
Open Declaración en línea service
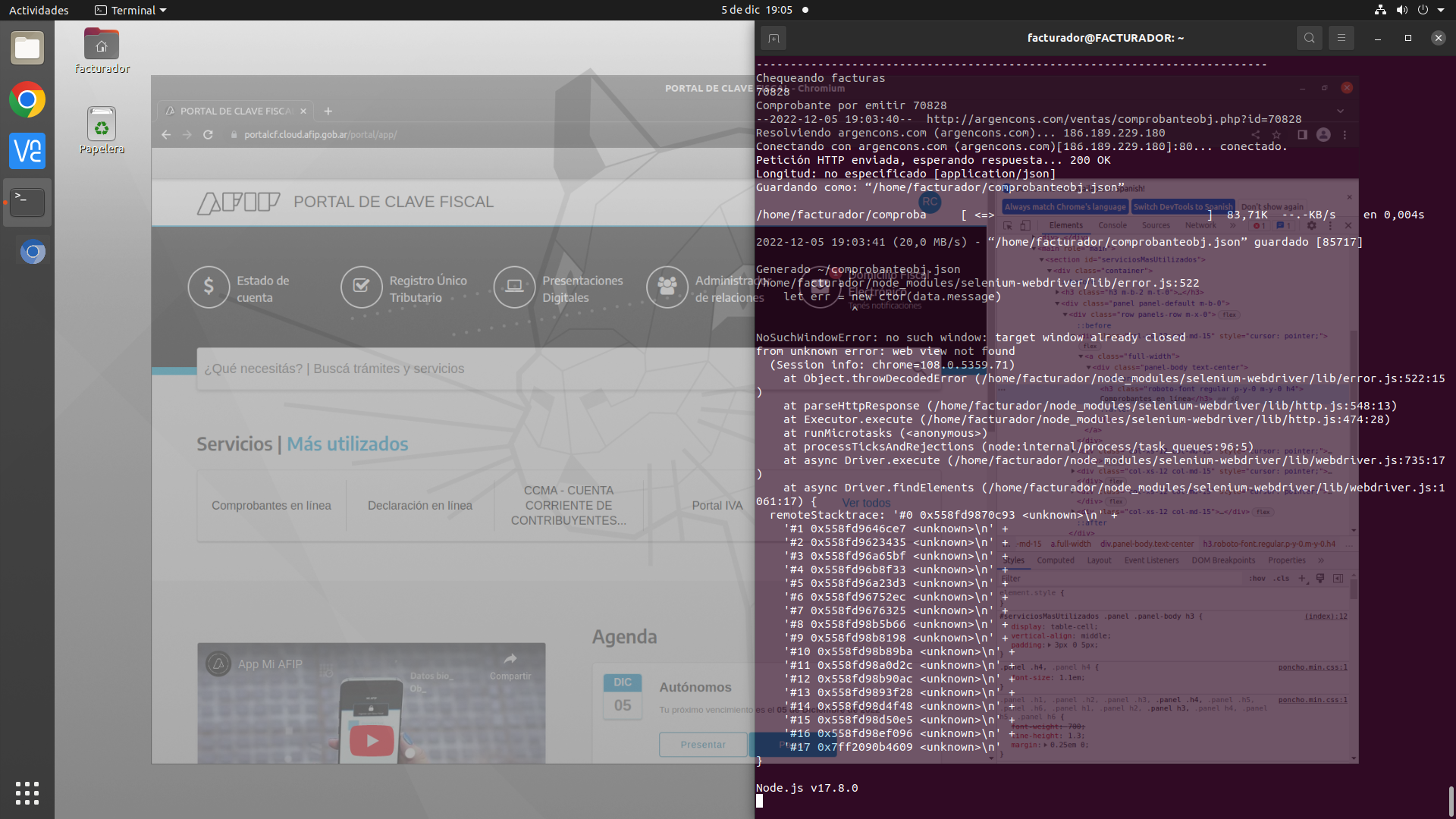pos(420,506)
